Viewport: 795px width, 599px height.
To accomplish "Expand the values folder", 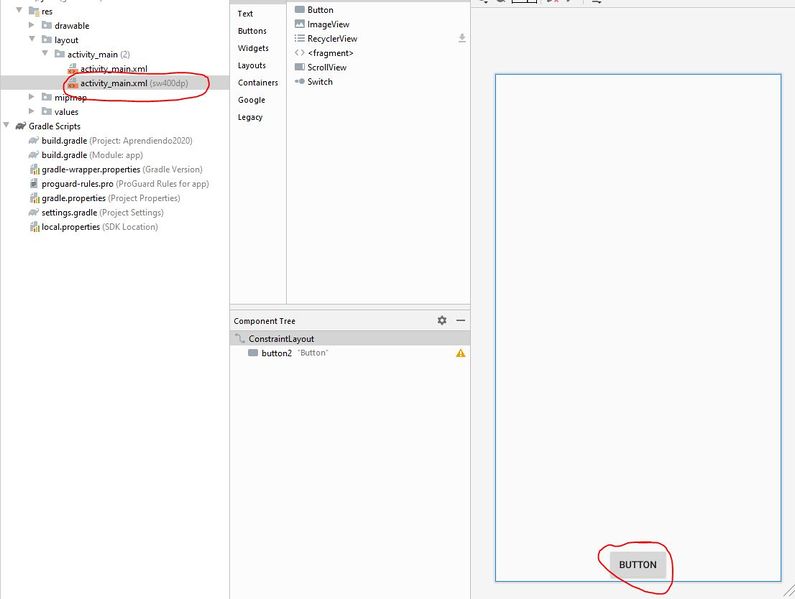I will [31, 111].
